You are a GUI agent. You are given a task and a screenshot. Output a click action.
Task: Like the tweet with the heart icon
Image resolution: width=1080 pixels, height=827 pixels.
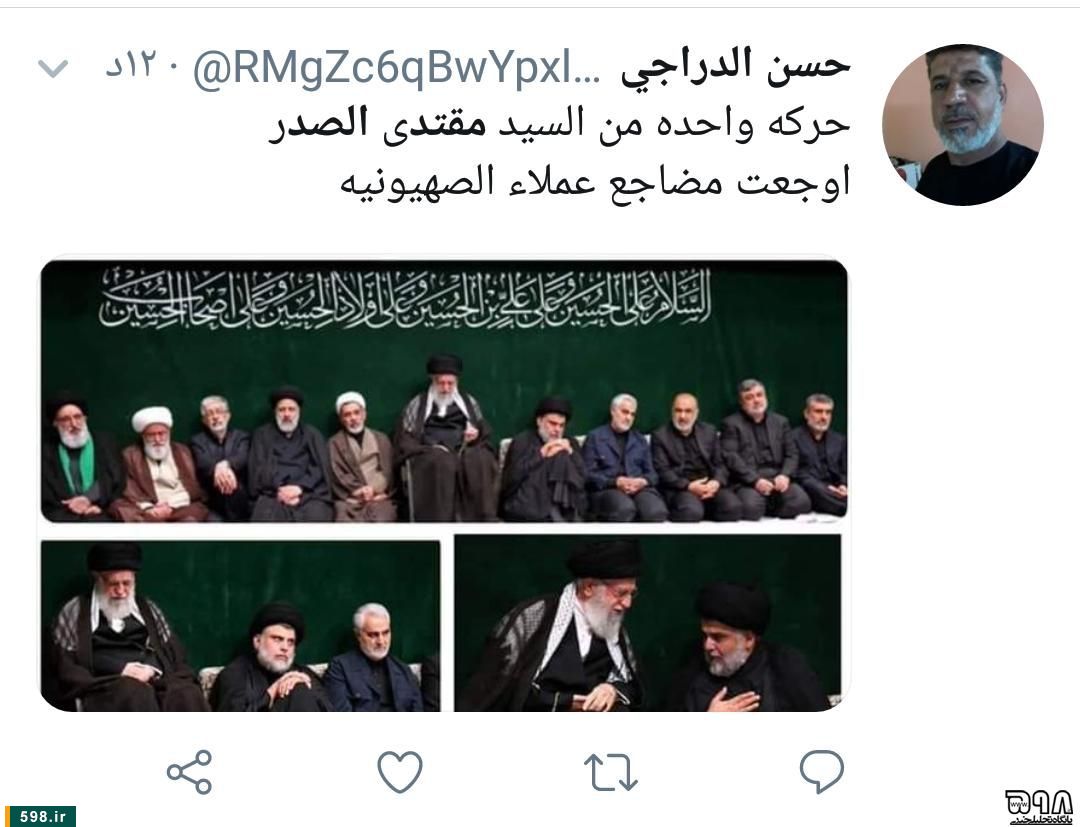click(x=399, y=771)
